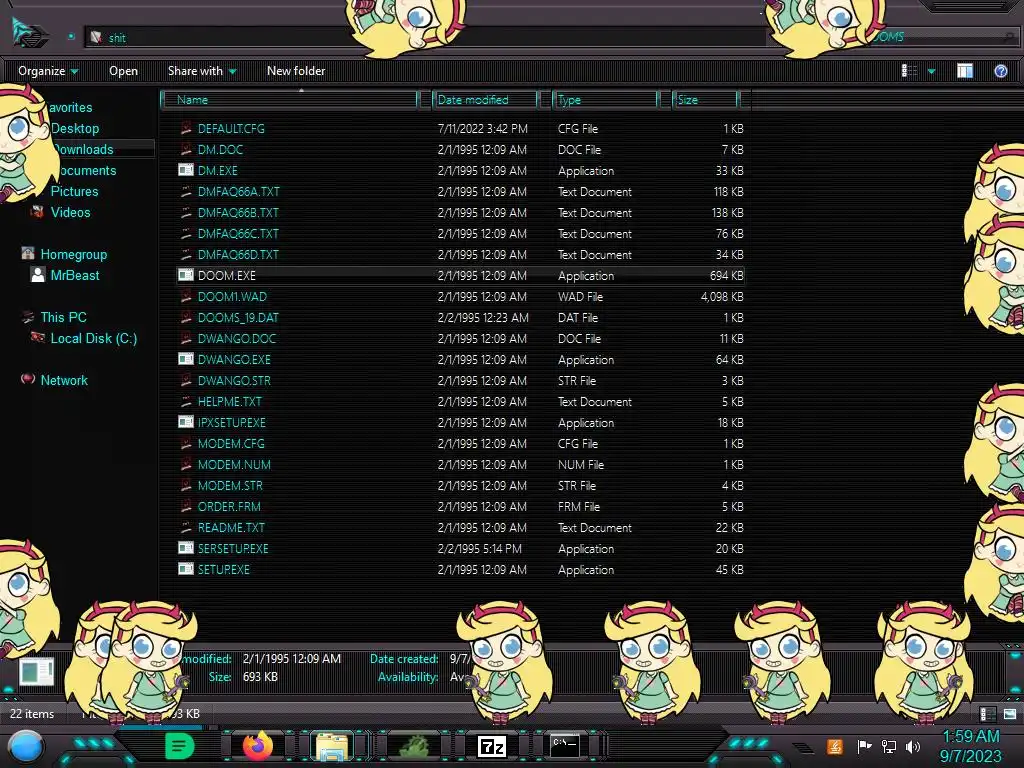Select Homegroup in the navigation pane
Viewport: 1024px width, 768px height.
(73, 254)
